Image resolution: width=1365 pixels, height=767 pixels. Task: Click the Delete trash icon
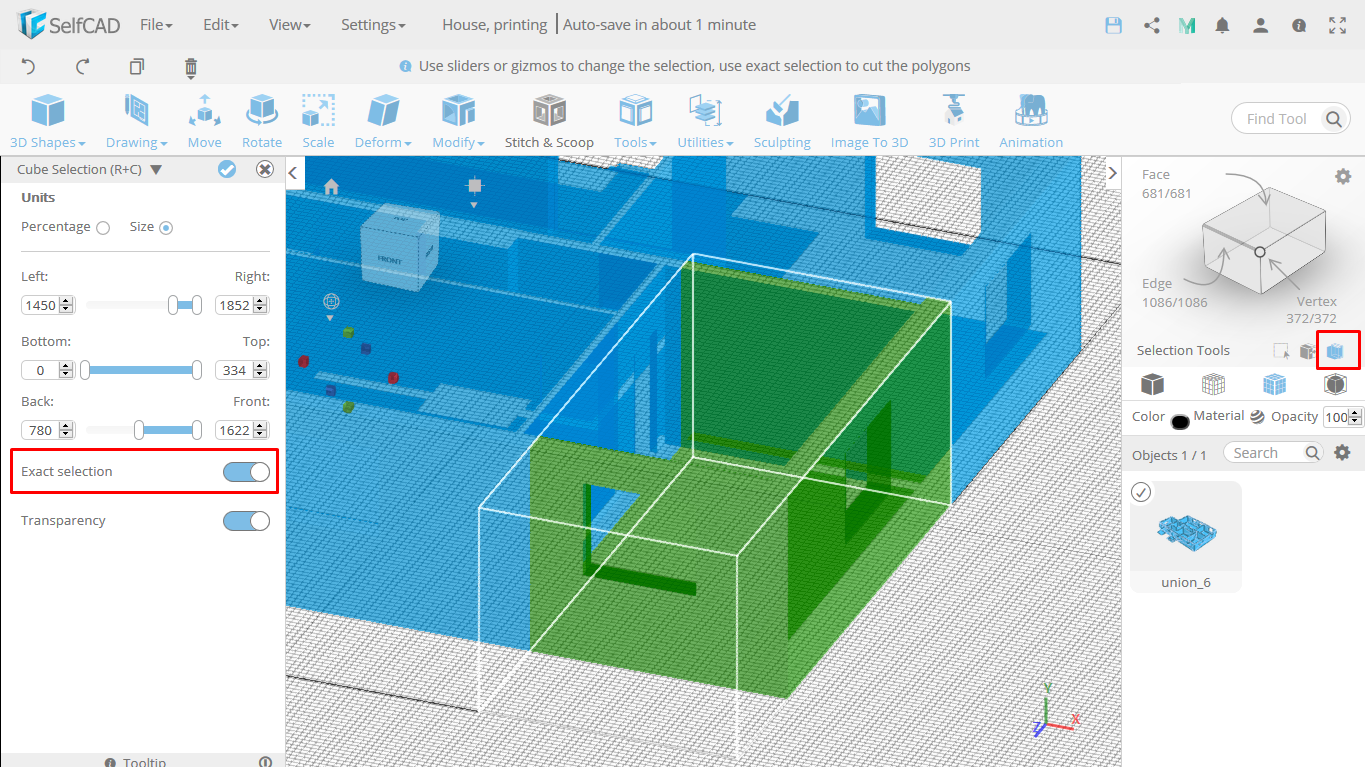[x=191, y=67]
